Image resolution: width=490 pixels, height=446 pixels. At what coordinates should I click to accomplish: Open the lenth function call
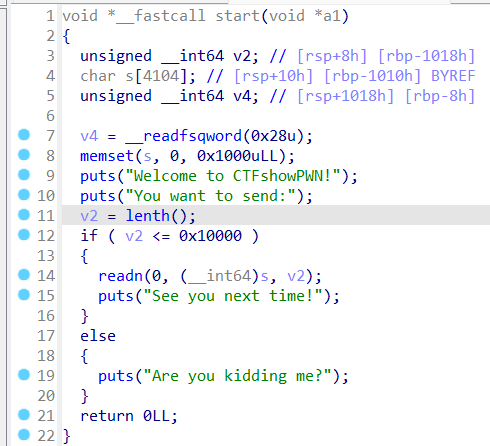point(148,216)
